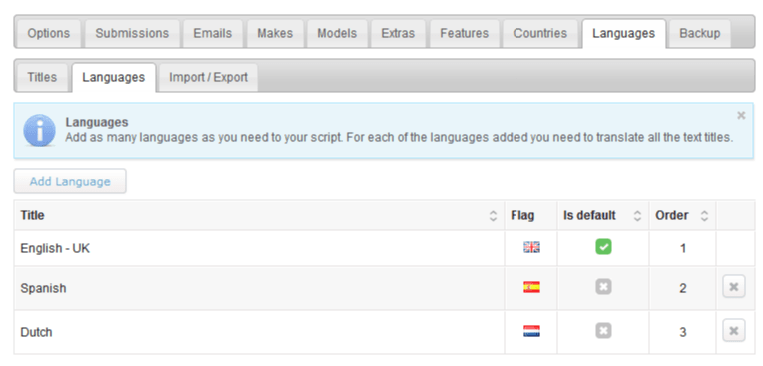Click the Spanish flag icon
The width and height of the screenshot is (763, 366).
tap(531, 287)
